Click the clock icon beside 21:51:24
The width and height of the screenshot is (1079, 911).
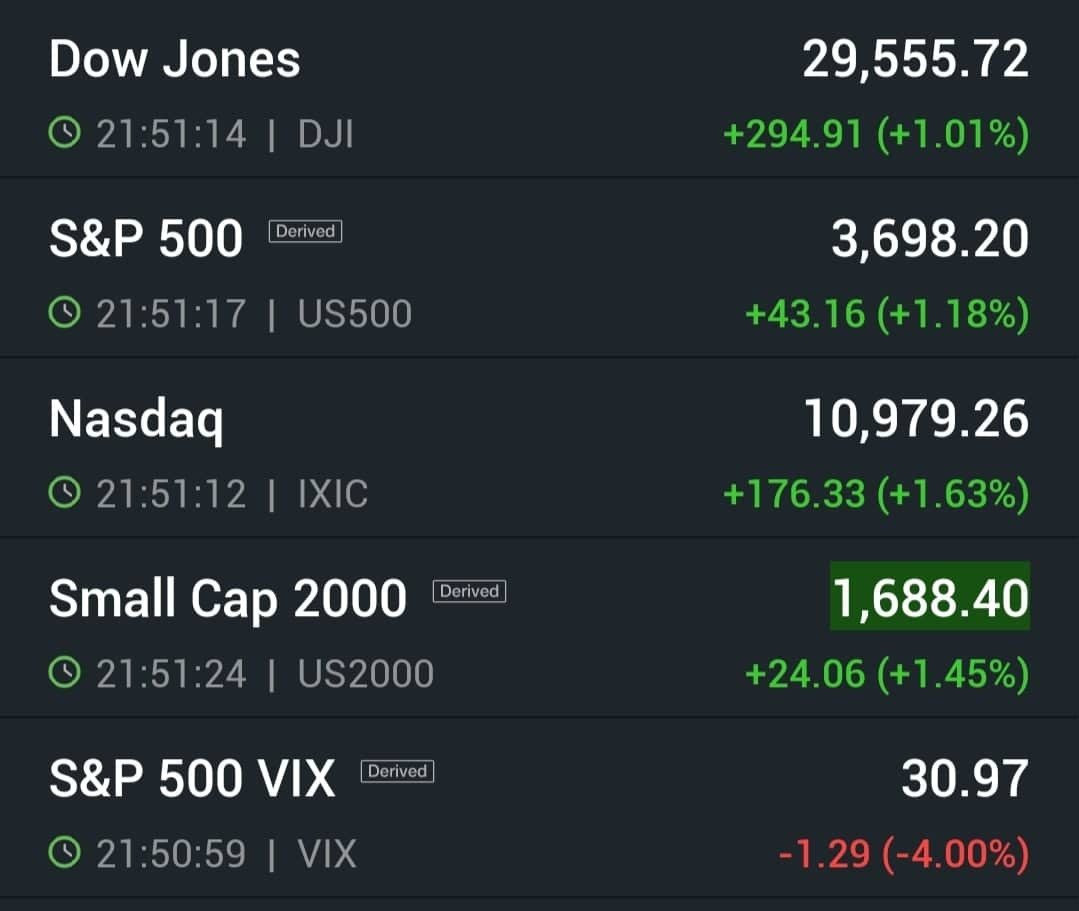[x=65, y=672]
